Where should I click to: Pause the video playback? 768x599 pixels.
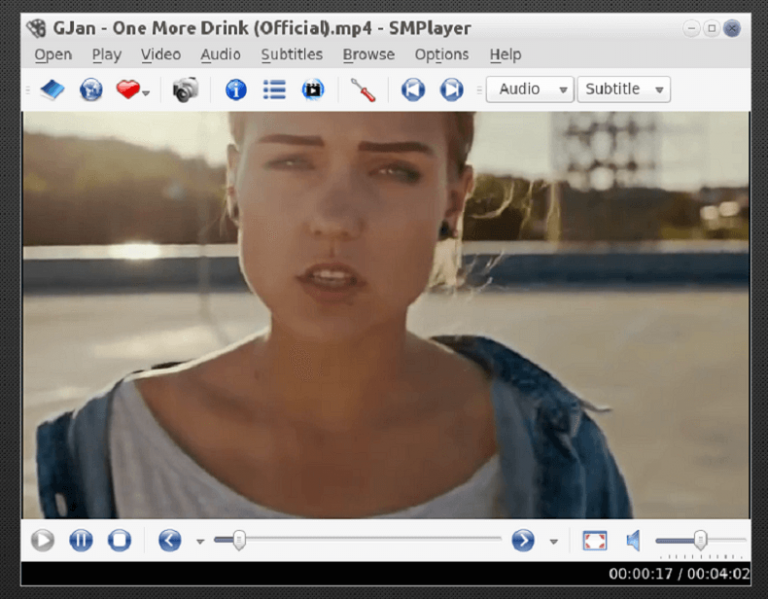coord(81,541)
